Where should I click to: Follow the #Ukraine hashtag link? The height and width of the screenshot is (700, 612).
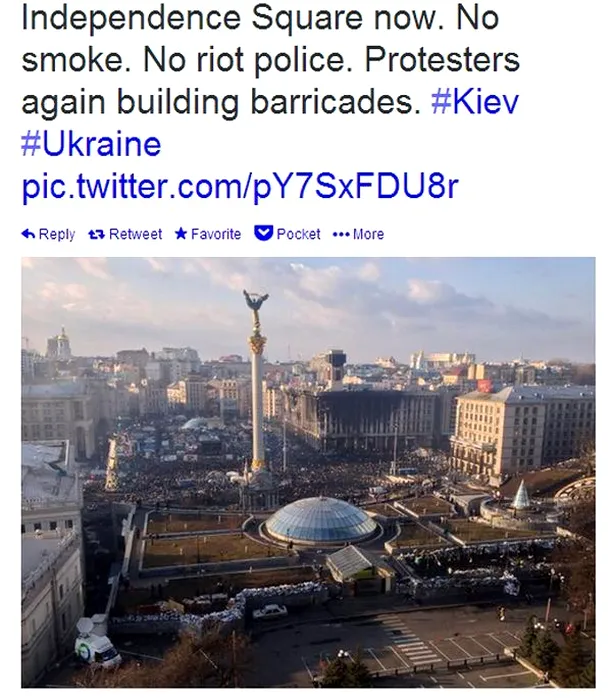pyautogui.click(x=91, y=144)
